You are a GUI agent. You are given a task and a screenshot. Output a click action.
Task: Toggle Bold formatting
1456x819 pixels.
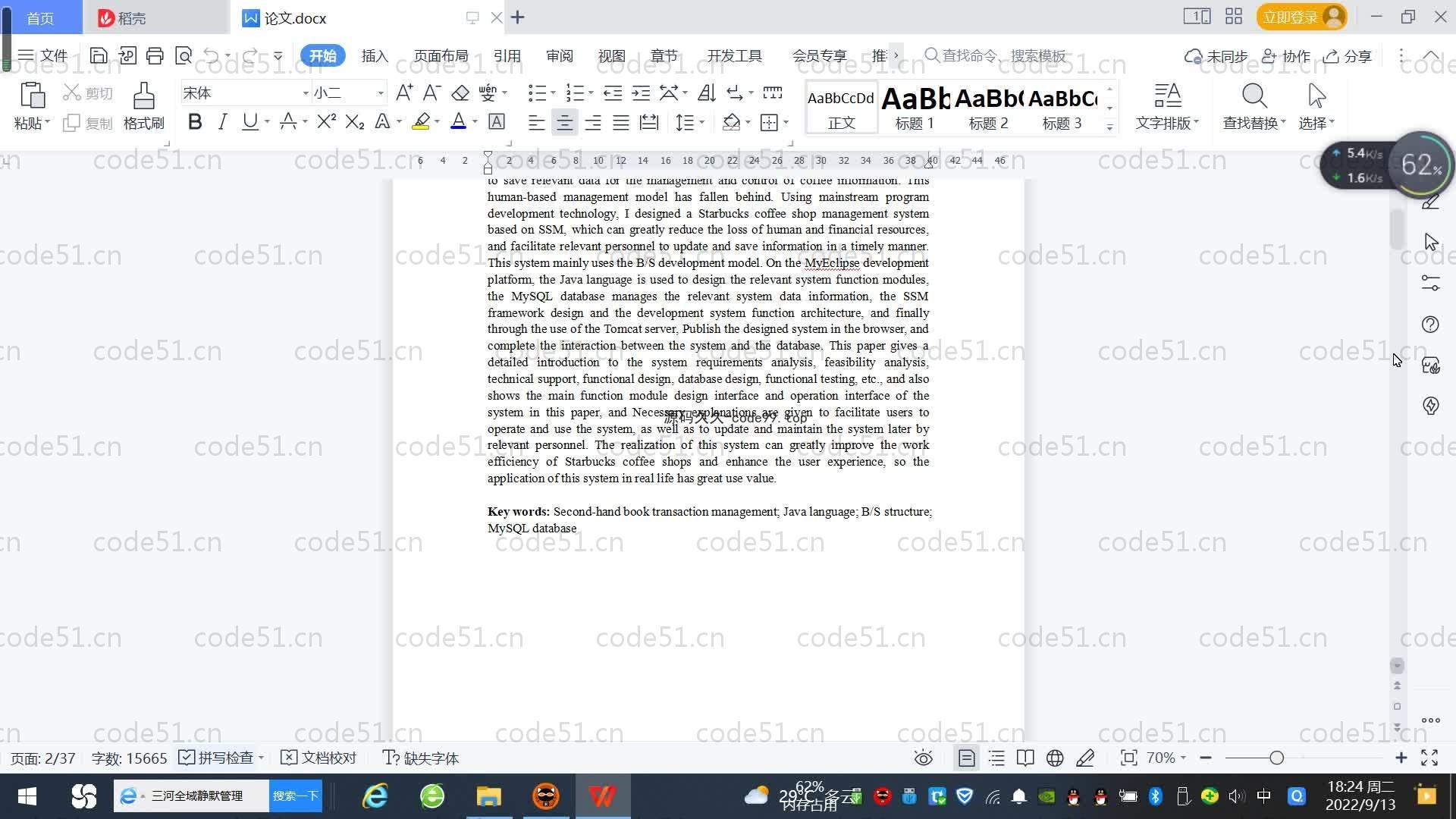pyautogui.click(x=195, y=121)
